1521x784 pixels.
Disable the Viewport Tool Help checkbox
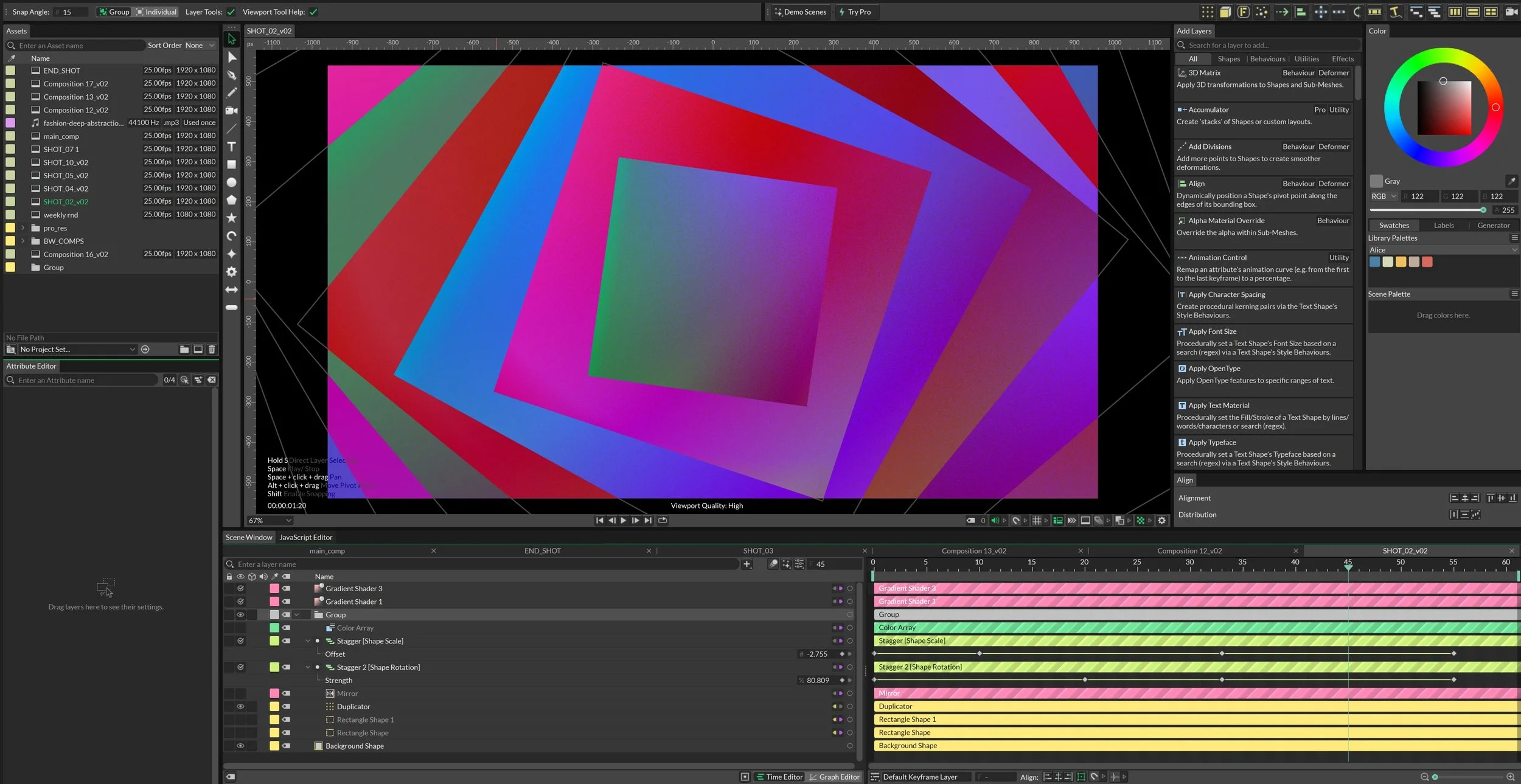313,12
